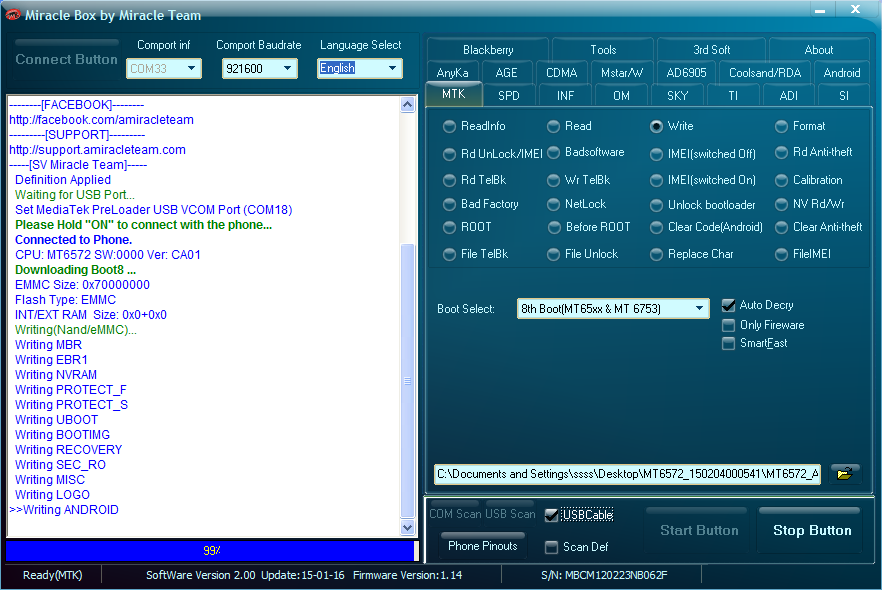Viewport: 882px width, 590px height.
Task: Switch to the MTK tab
Action: [x=453, y=94]
